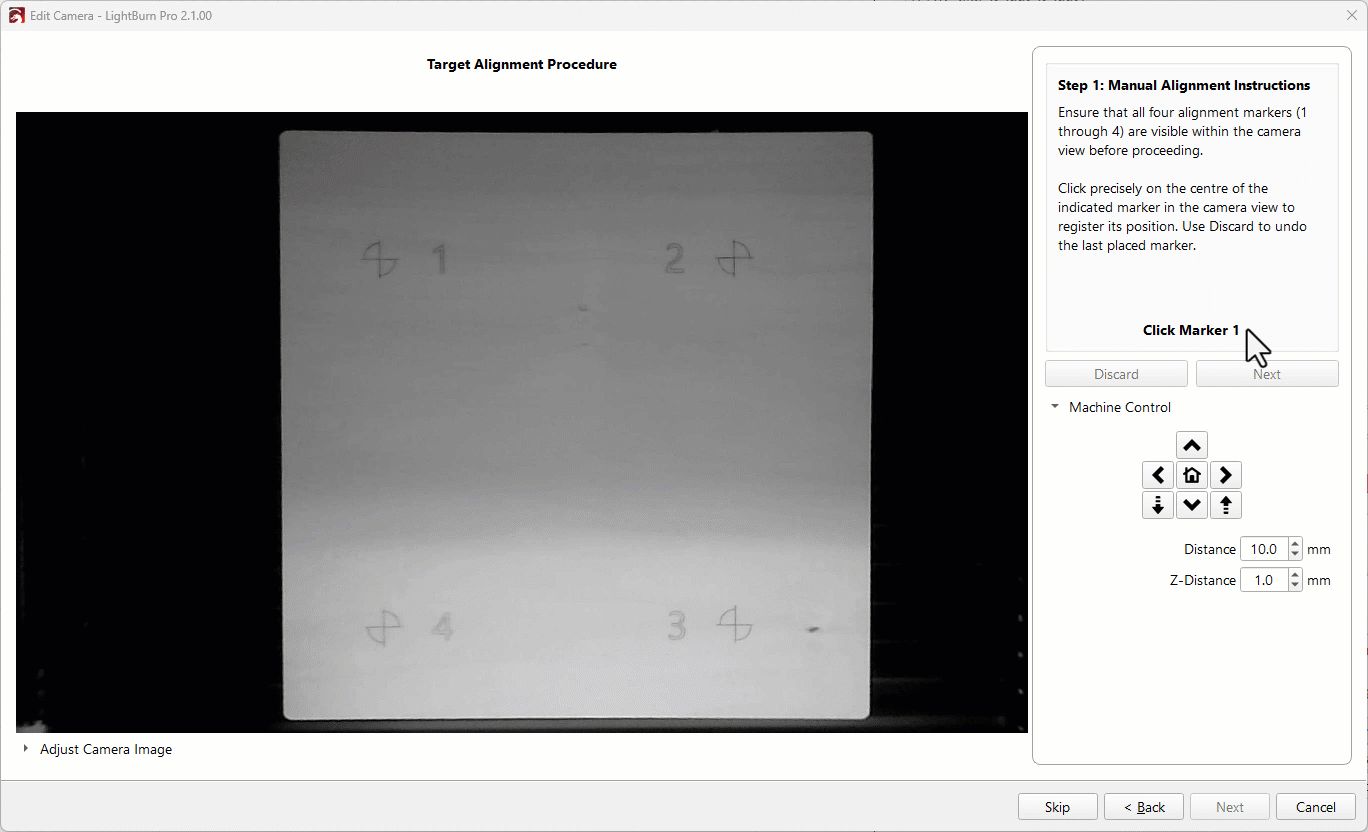Click the centre of marker 3 in camera view
This screenshot has height=832, width=1368.
[735, 626]
